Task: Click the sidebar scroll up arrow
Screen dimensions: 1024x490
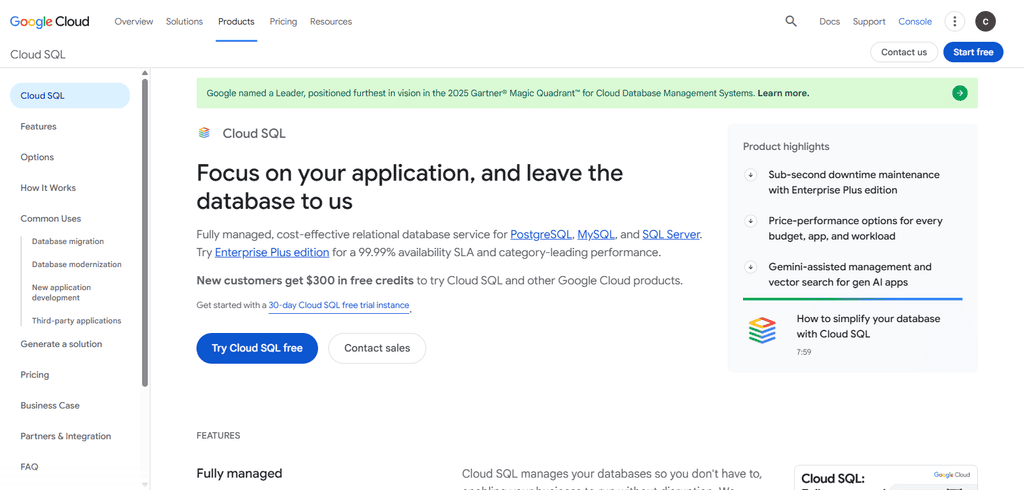Action: 145,73
